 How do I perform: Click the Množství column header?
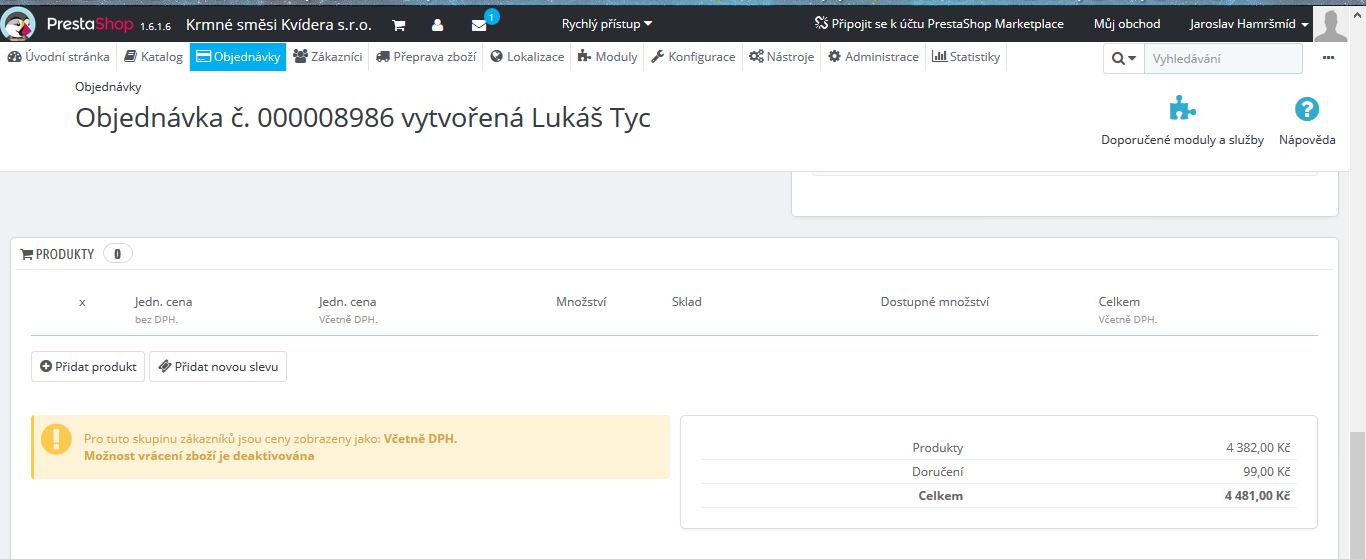pyautogui.click(x=581, y=302)
